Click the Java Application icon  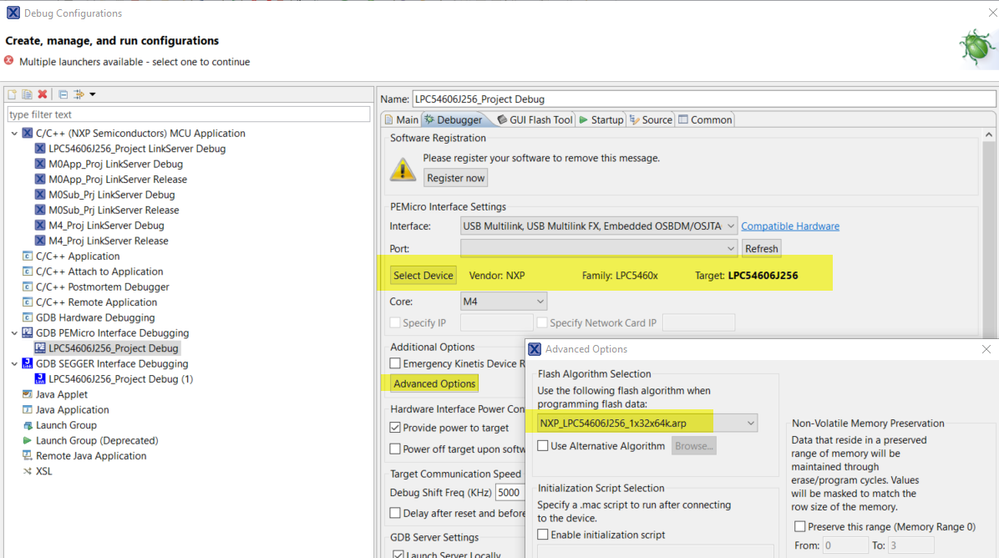pos(27,410)
